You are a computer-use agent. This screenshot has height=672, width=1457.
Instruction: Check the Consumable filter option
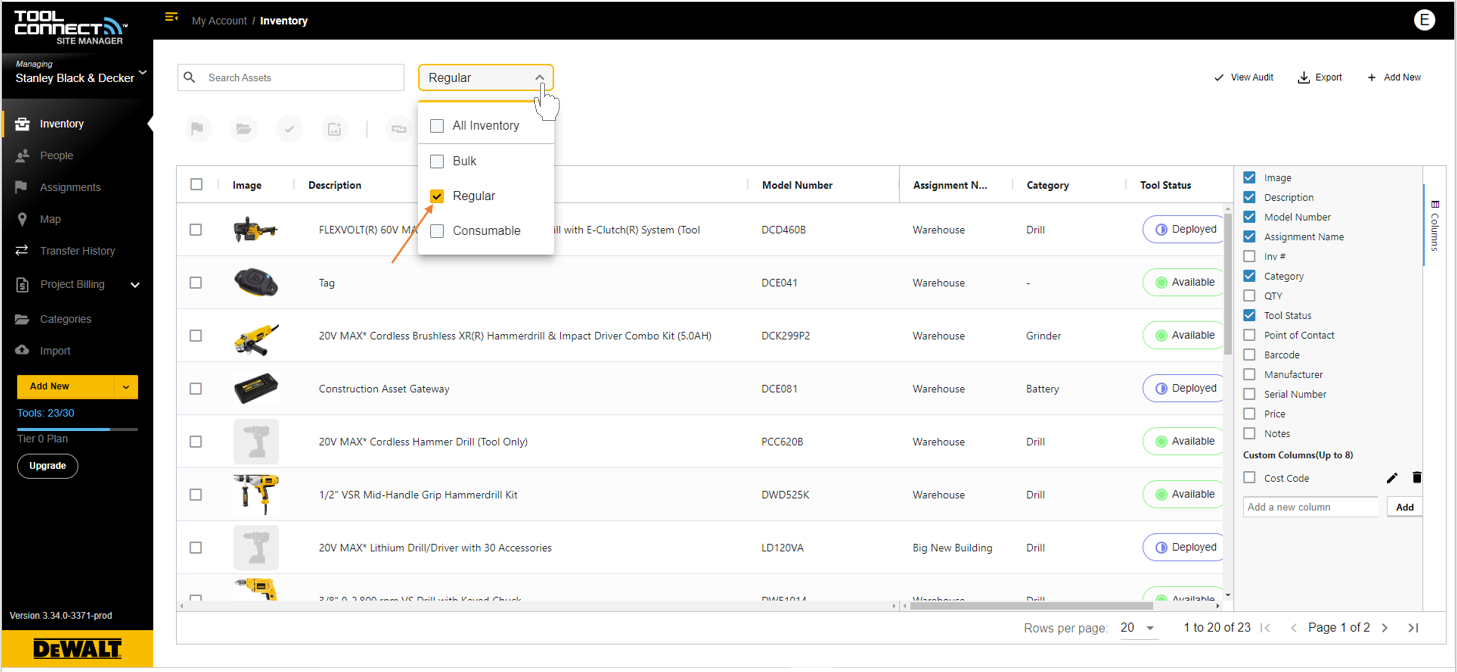(437, 231)
